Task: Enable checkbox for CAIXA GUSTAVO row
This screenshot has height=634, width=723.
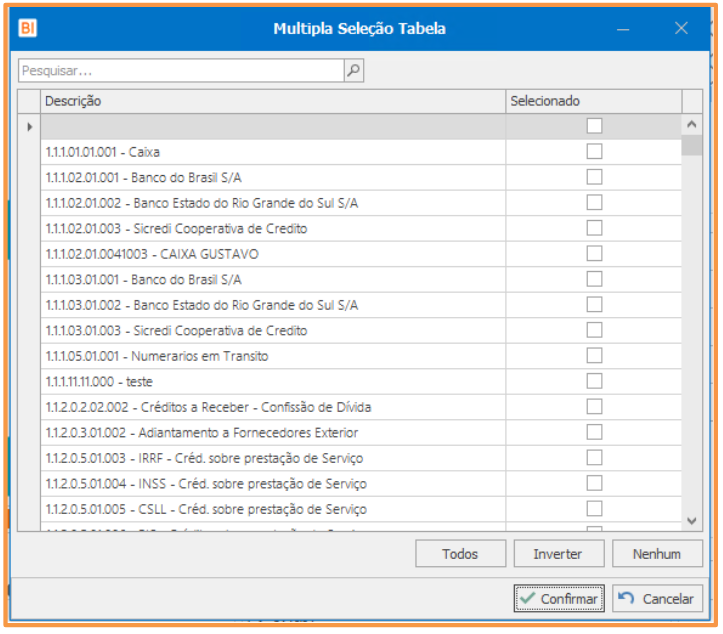Action: [594, 253]
